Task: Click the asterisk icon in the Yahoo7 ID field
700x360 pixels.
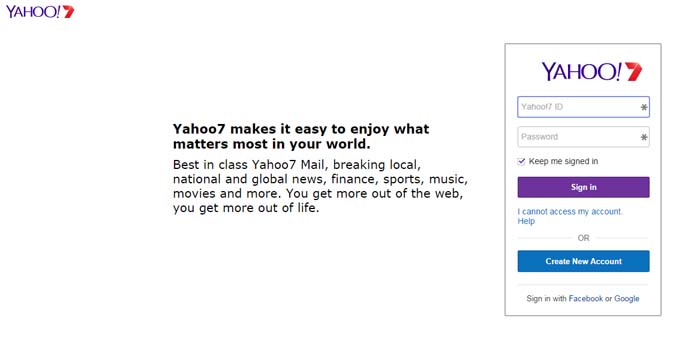Action: click(644, 107)
